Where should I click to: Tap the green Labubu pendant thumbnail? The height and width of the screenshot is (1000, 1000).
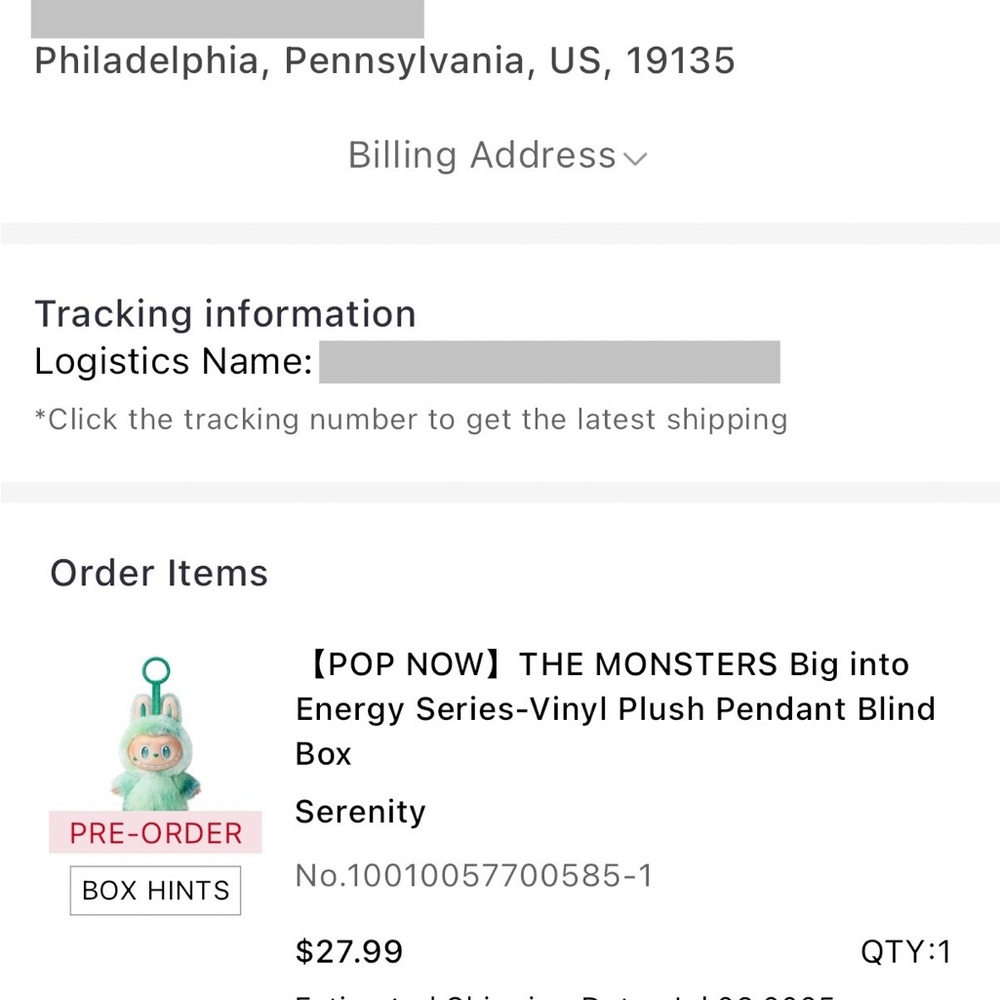155,745
